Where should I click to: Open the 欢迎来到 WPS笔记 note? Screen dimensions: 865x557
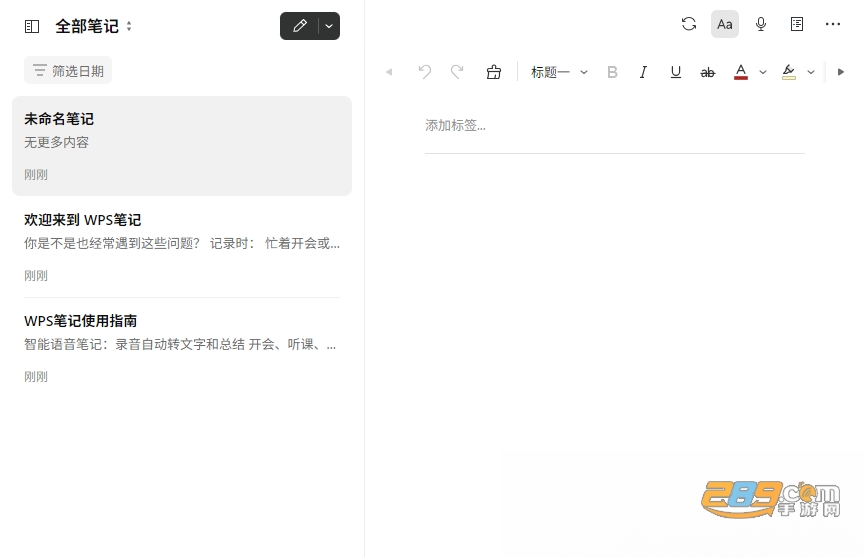click(x=181, y=247)
